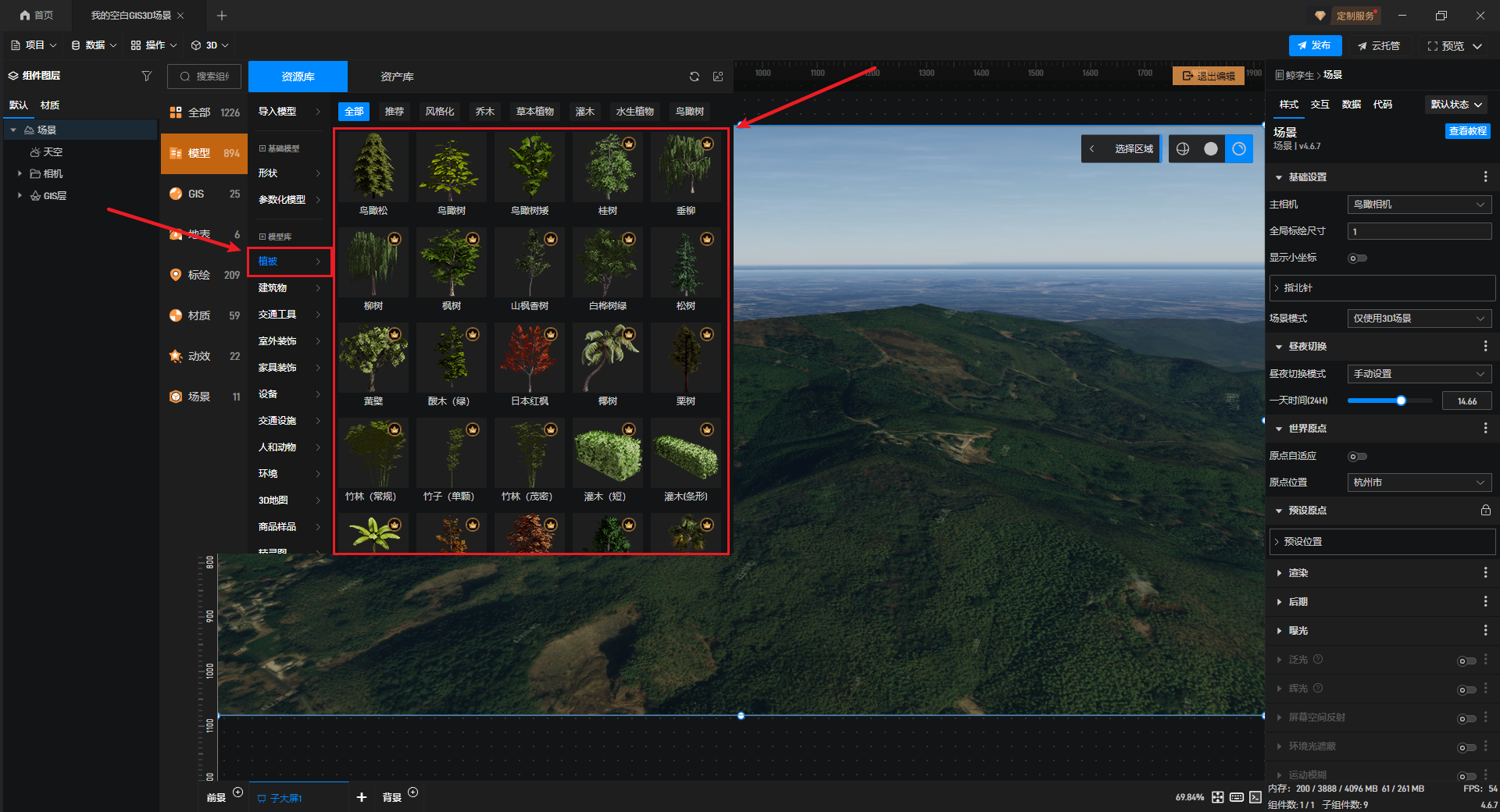
Task: Open the keyboard shortcuts icon
Action: tap(1236, 797)
